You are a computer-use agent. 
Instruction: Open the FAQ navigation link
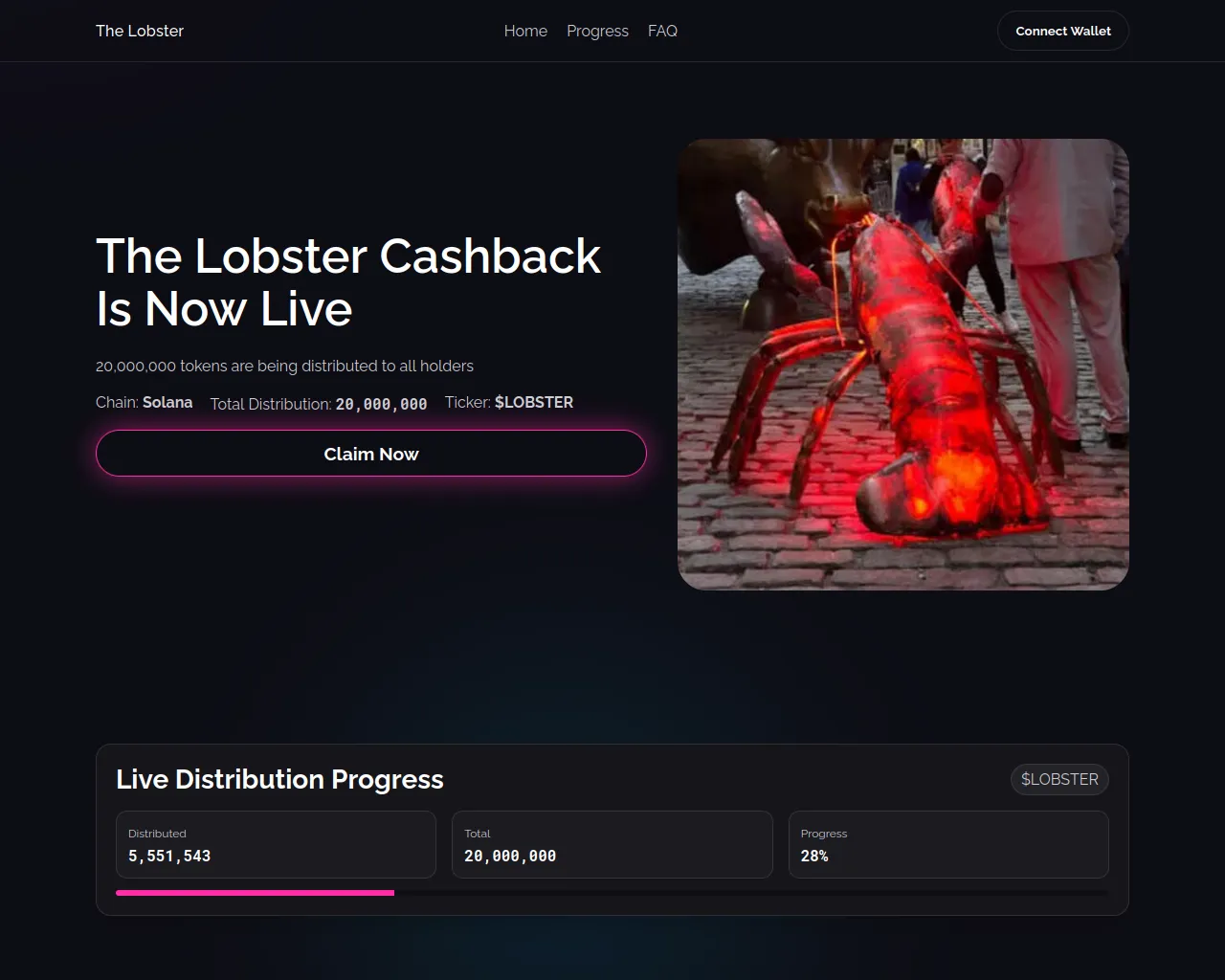tap(662, 31)
